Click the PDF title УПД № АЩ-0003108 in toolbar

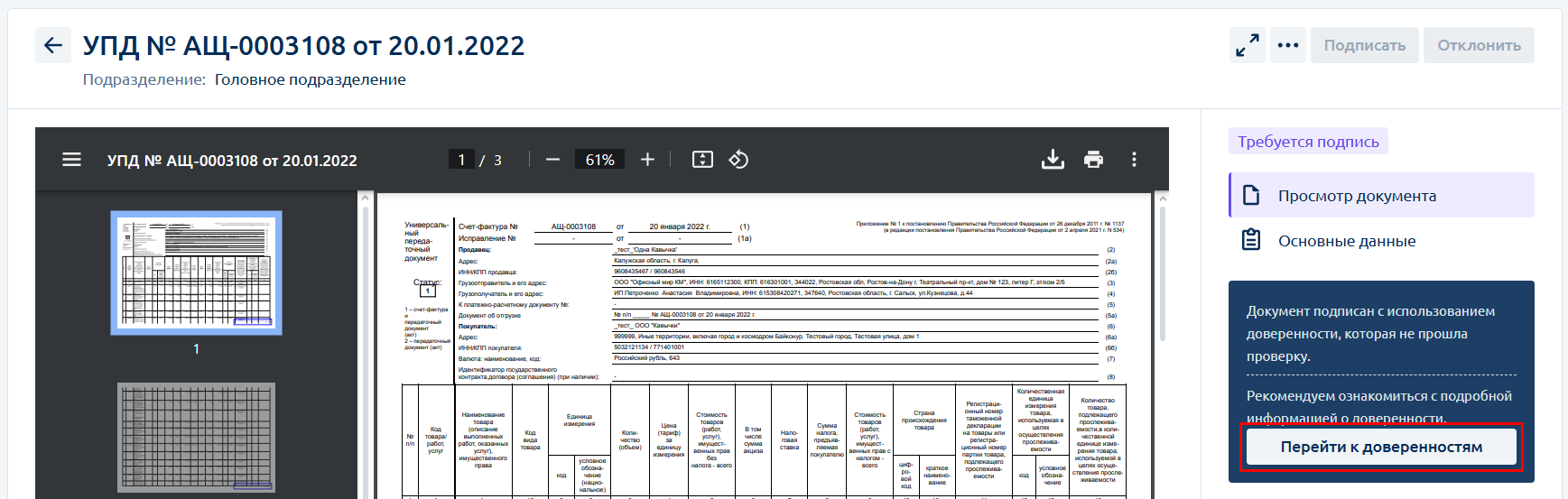click(232, 161)
